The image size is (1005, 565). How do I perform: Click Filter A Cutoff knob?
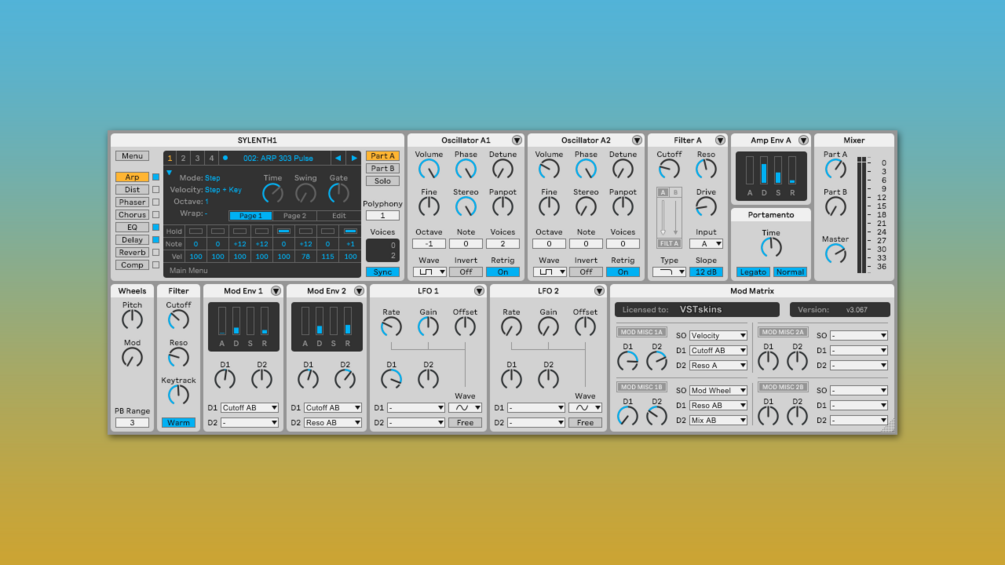tap(669, 170)
